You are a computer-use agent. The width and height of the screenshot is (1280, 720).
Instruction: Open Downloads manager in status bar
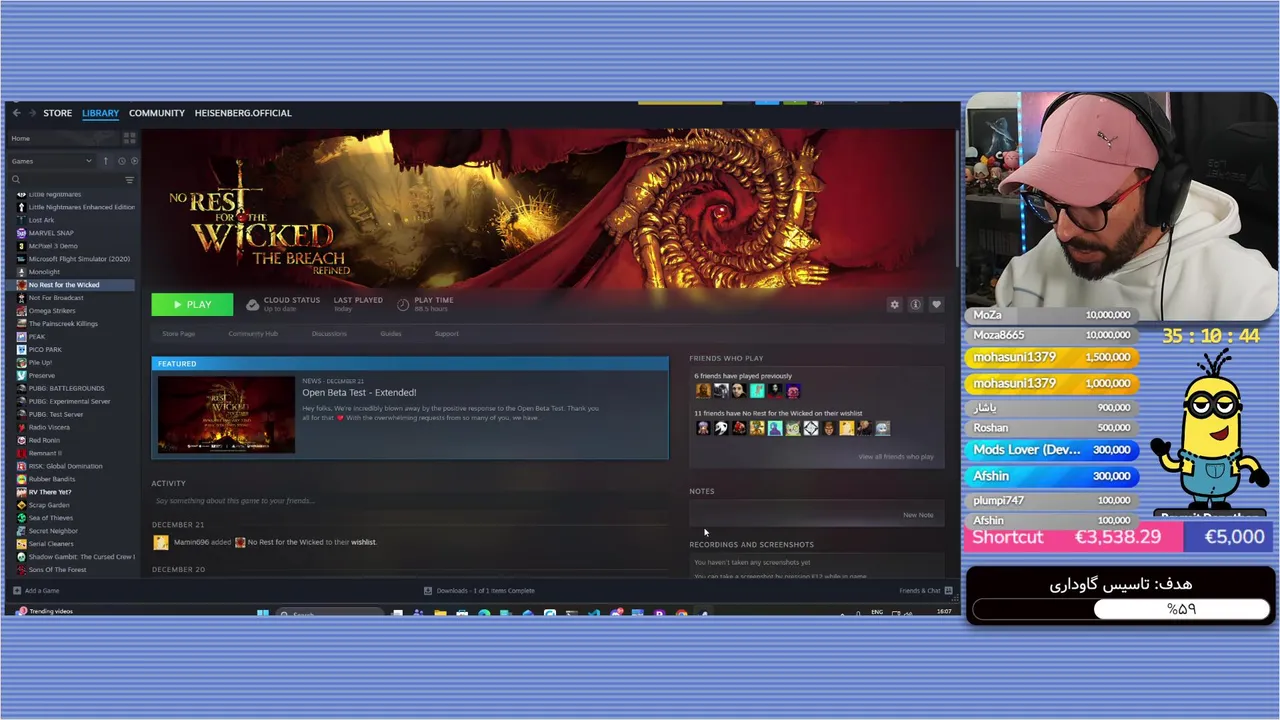(x=479, y=591)
